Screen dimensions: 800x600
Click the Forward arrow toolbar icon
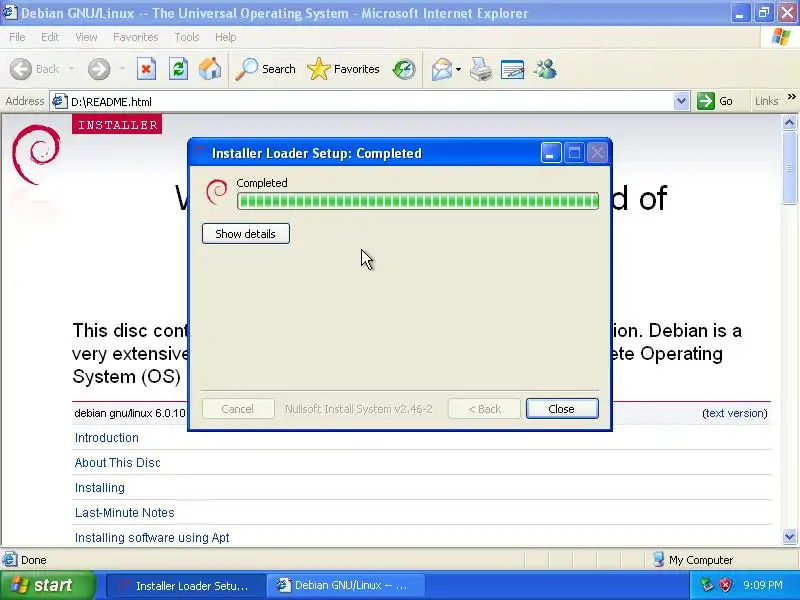99,69
